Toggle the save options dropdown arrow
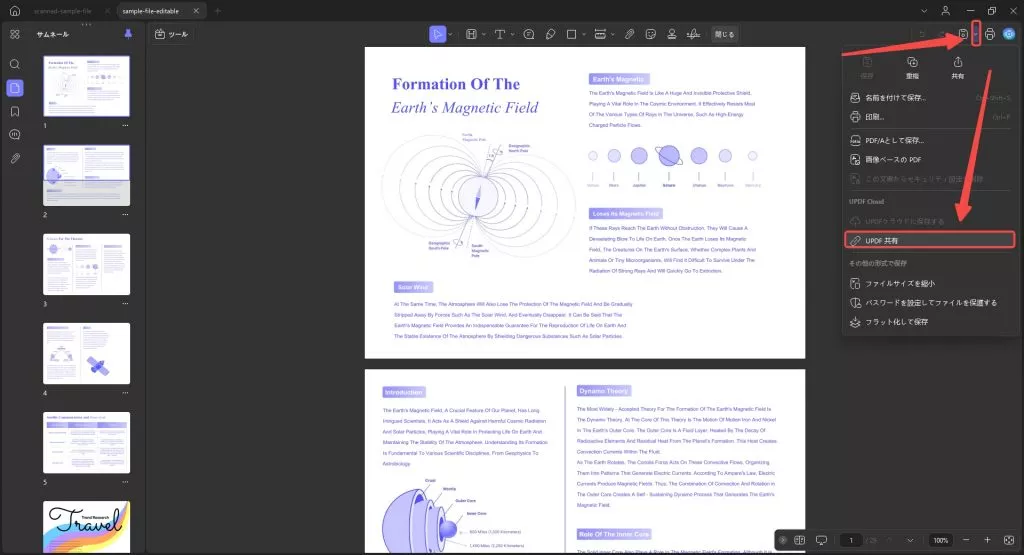1024x555 pixels. point(976,34)
